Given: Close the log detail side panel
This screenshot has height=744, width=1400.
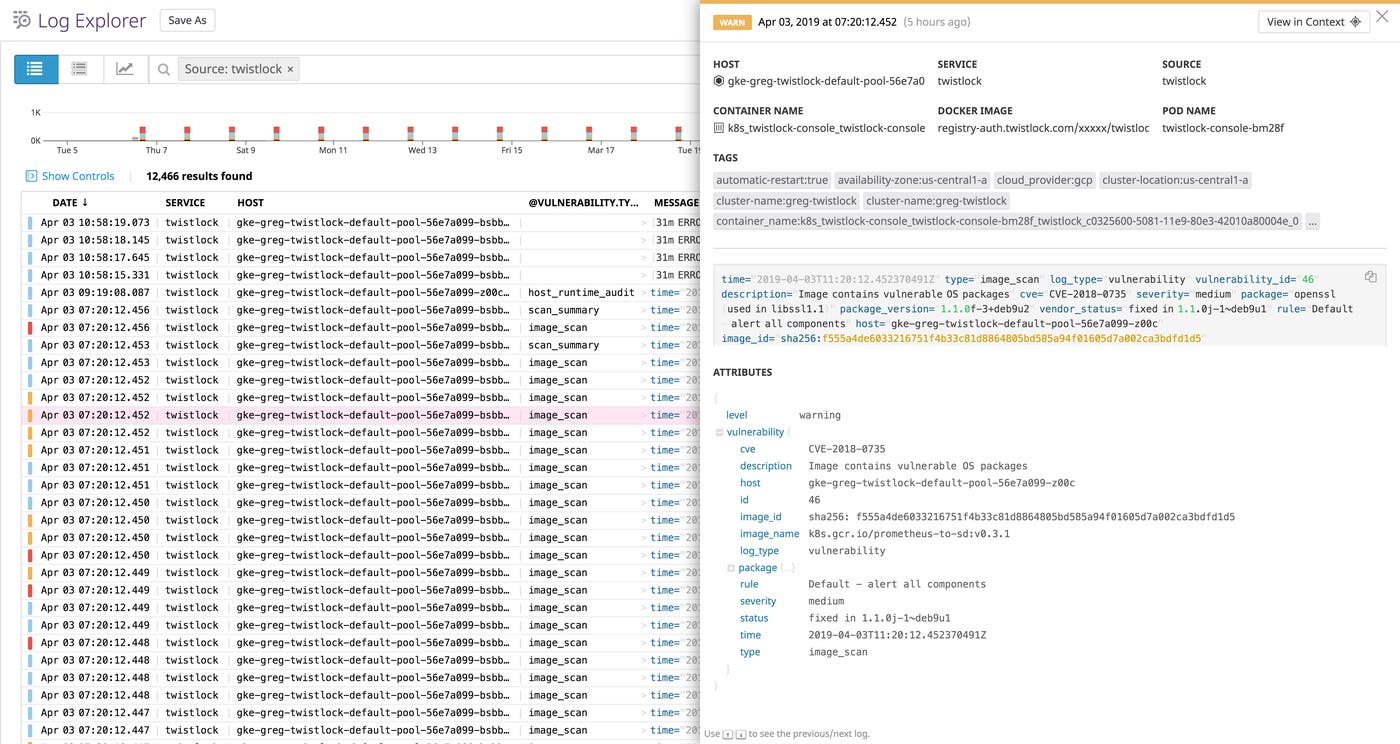Looking at the screenshot, I should point(1382,17).
